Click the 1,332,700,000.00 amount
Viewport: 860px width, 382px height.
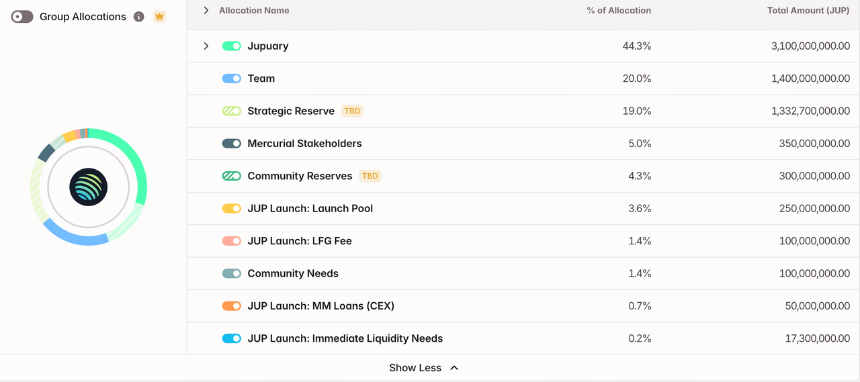(x=811, y=111)
